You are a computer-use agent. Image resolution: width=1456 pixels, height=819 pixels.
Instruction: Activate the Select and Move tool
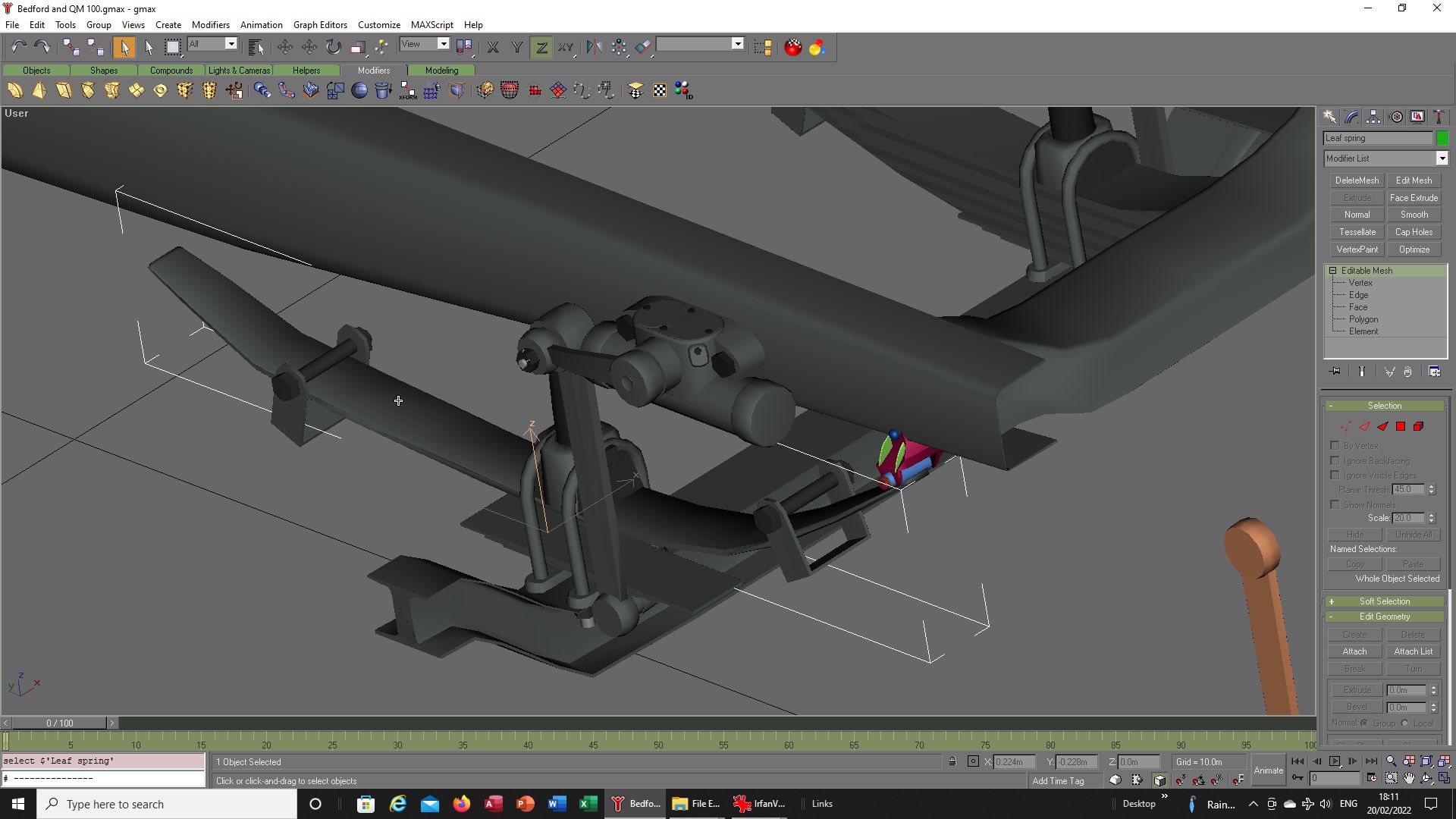click(x=284, y=47)
